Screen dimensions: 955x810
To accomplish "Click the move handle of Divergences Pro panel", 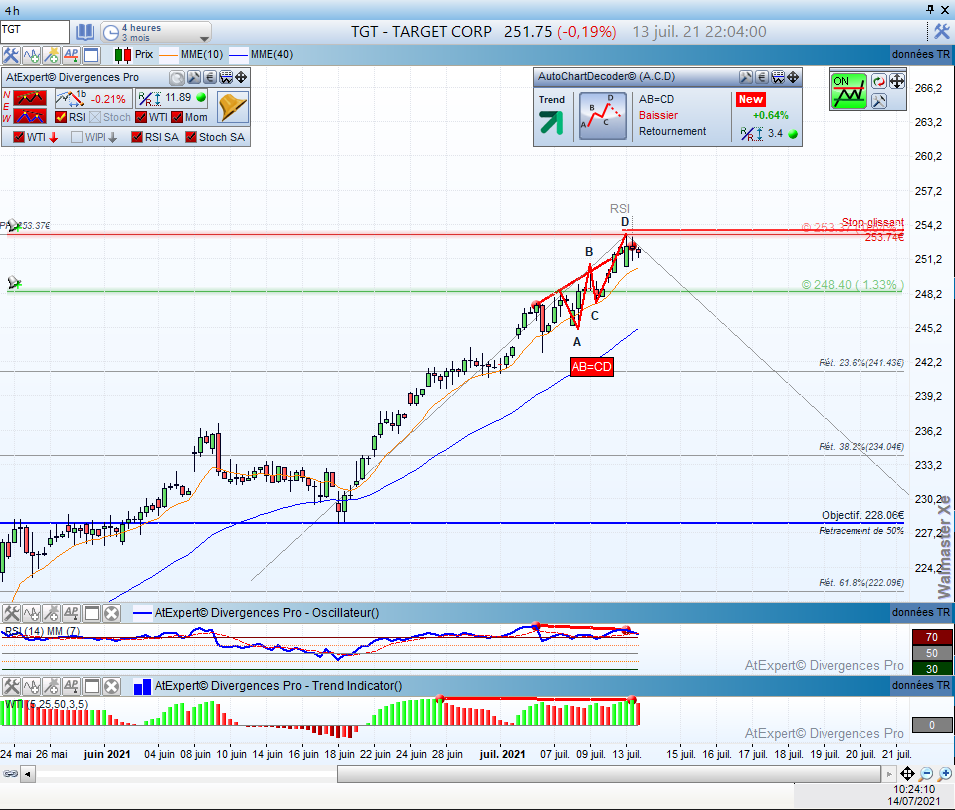I will (x=241, y=77).
